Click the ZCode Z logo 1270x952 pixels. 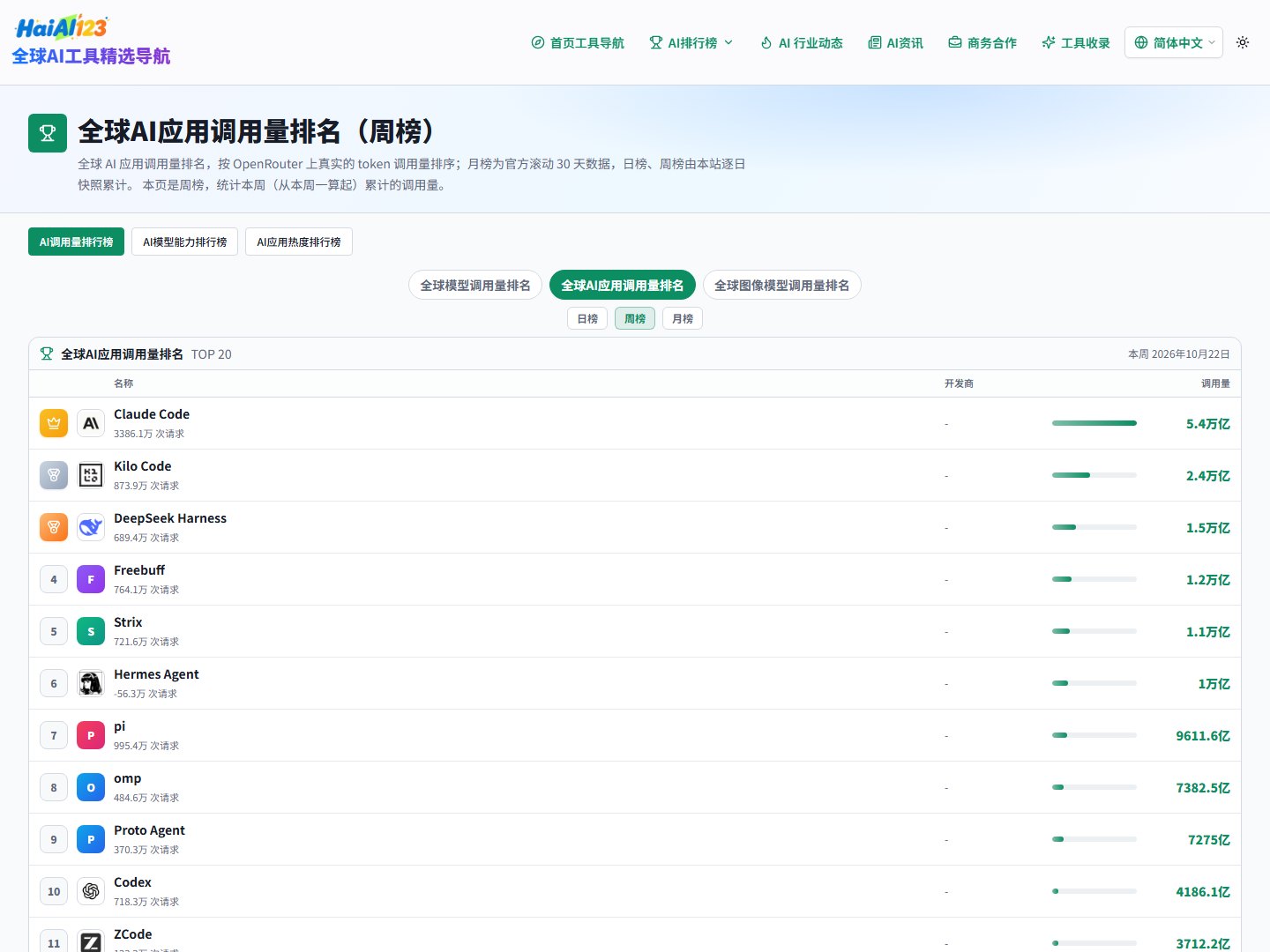tap(91, 941)
